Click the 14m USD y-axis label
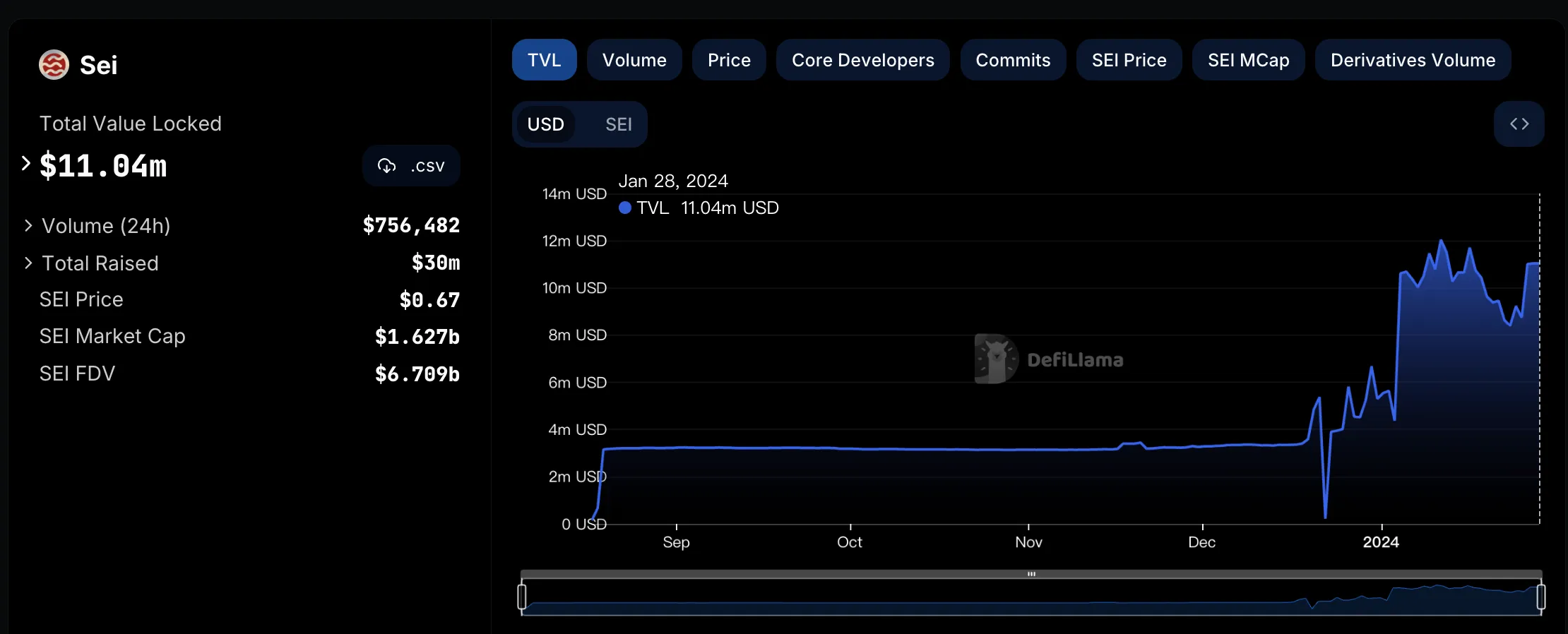 click(x=574, y=194)
